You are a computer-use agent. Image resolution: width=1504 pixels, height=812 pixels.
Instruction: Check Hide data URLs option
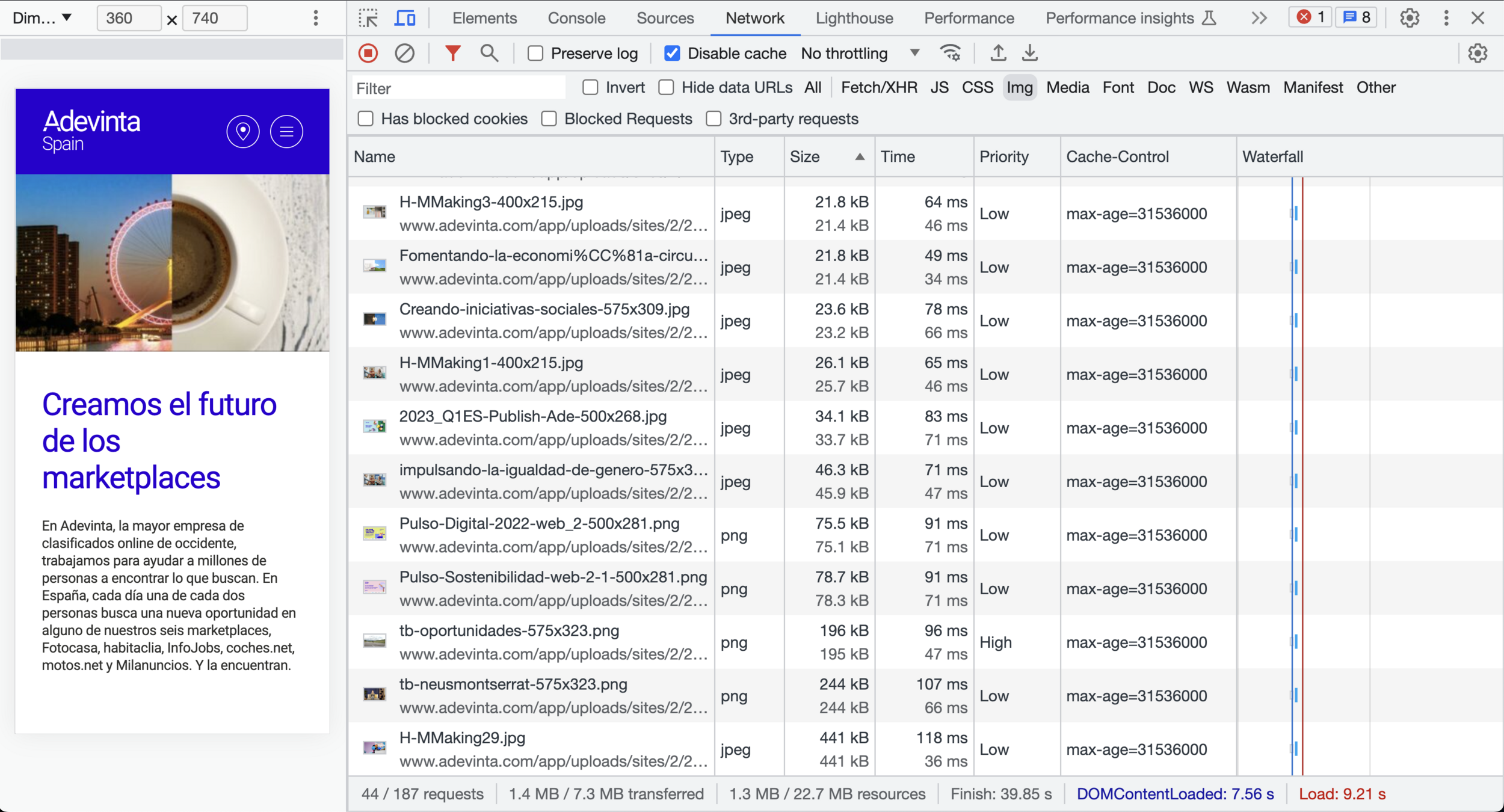click(x=666, y=88)
